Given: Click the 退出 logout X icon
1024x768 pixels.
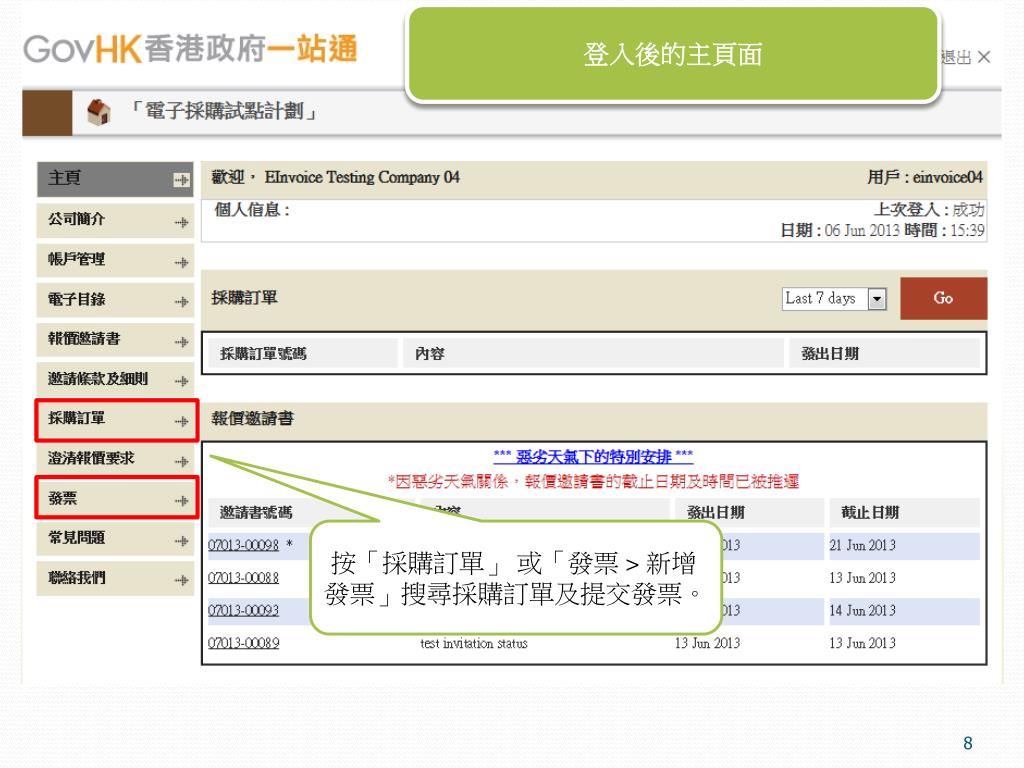Looking at the screenshot, I should click(984, 57).
